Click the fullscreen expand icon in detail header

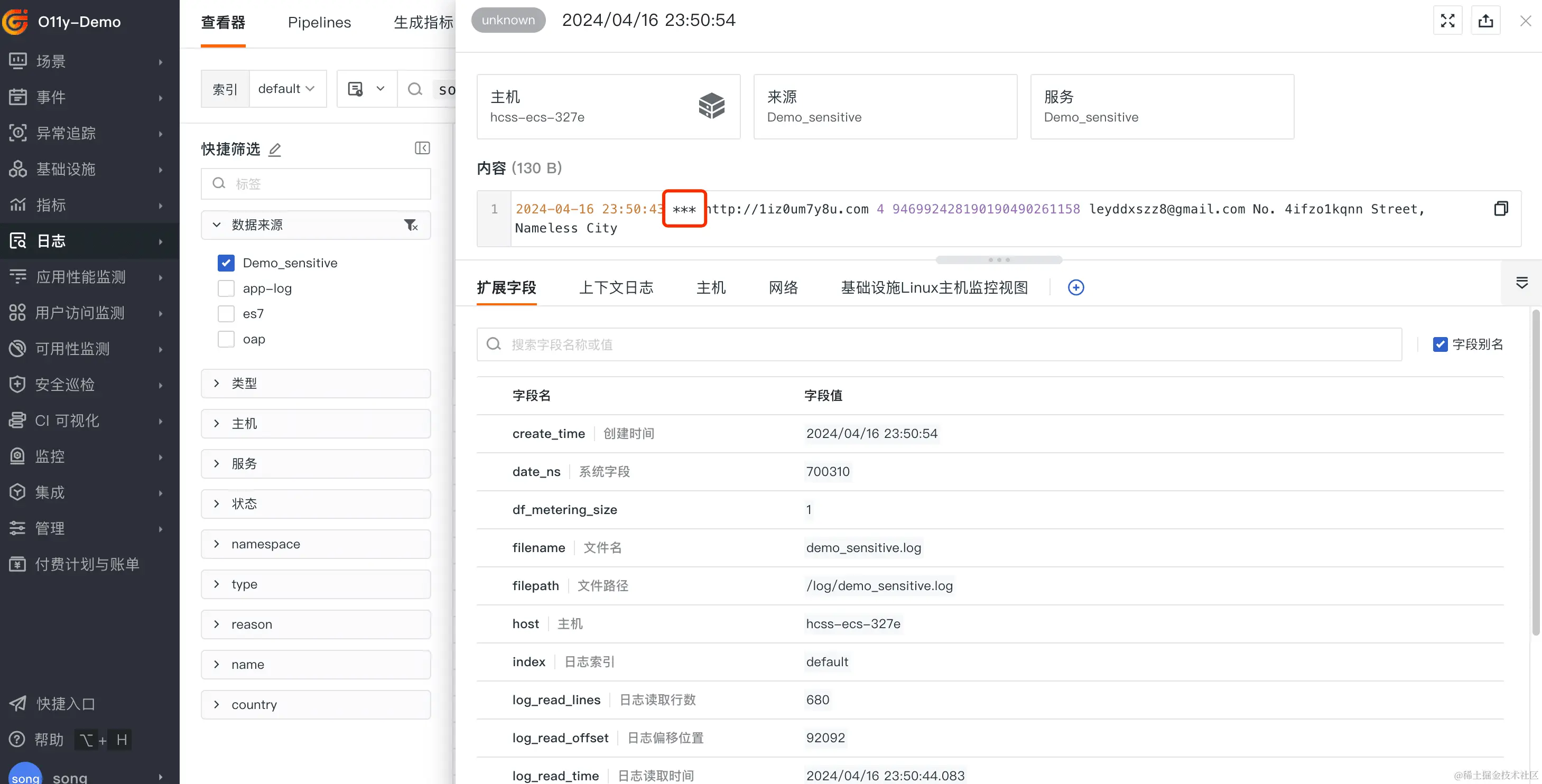pos(1447,21)
